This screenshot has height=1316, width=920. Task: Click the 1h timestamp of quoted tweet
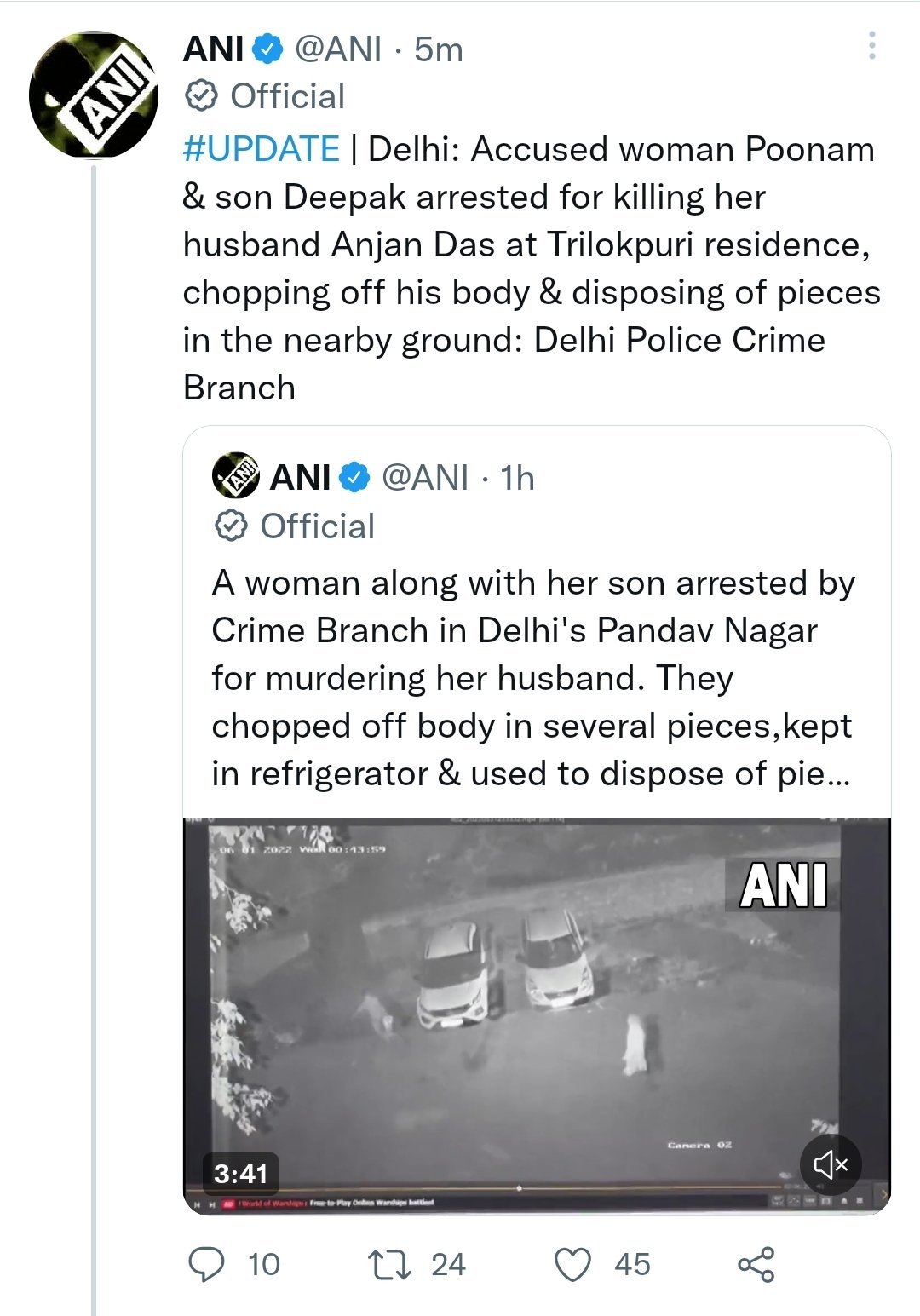coord(517,478)
